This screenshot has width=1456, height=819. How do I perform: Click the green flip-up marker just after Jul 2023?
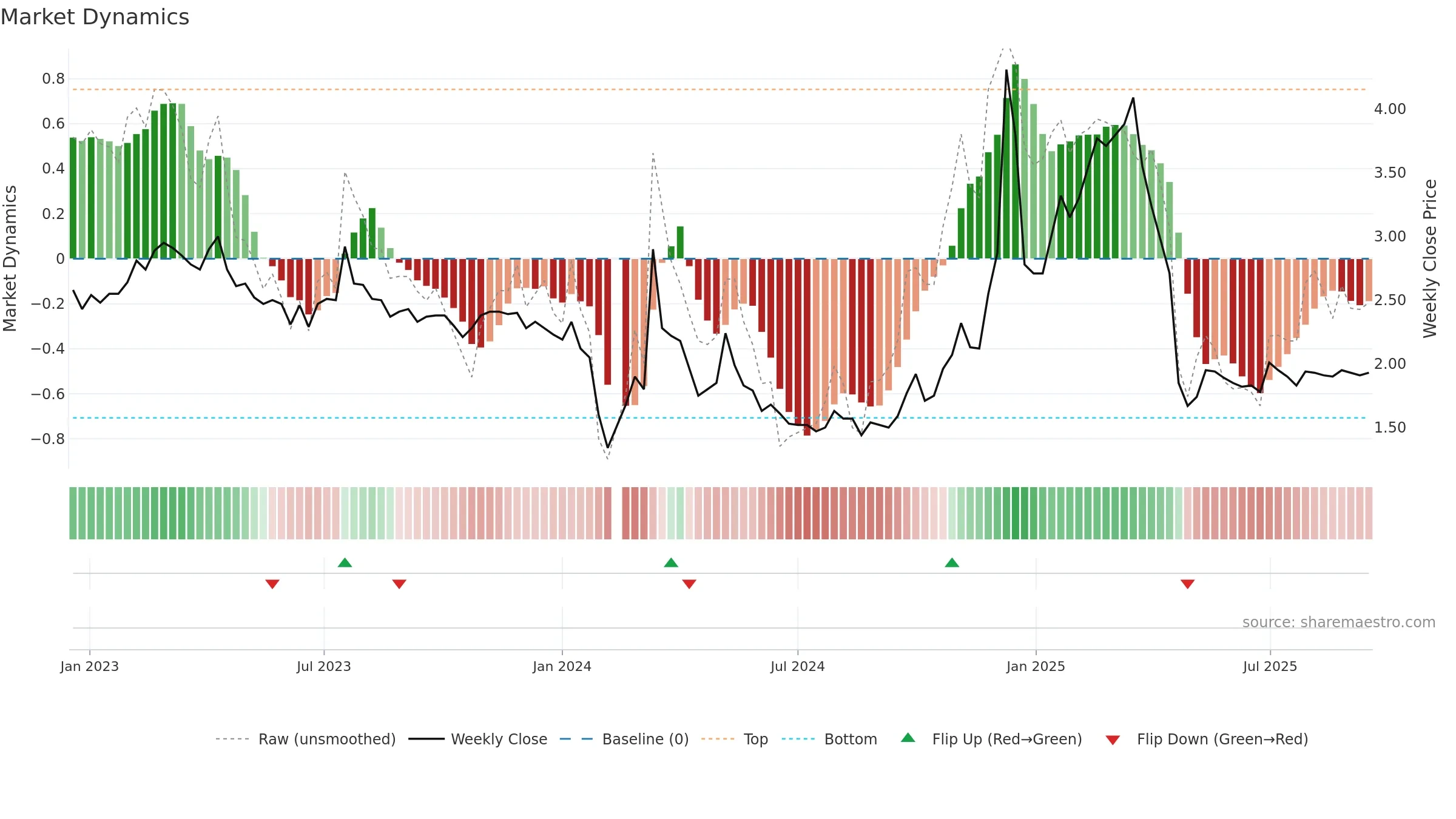(x=345, y=562)
